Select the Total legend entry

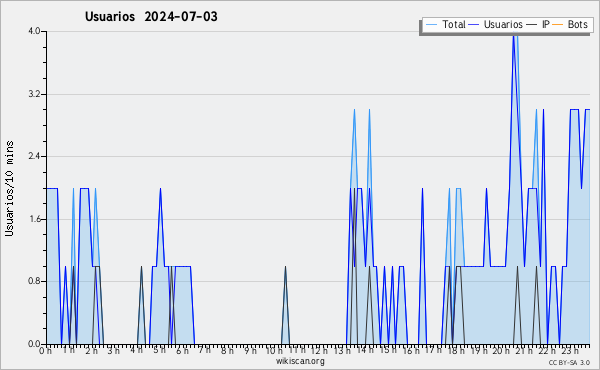(445, 25)
